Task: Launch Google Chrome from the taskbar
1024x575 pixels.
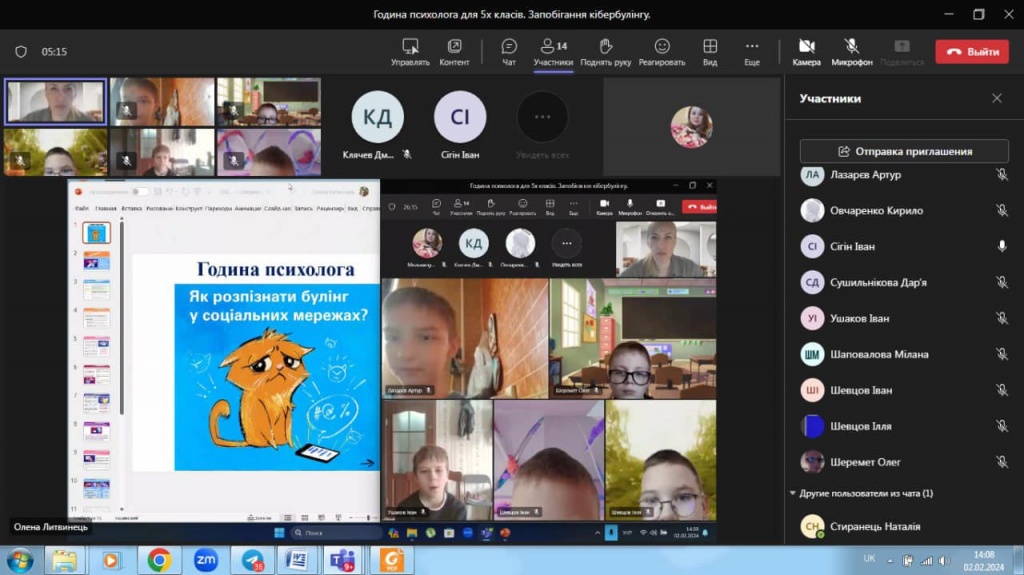Action: (x=159, y=560)
